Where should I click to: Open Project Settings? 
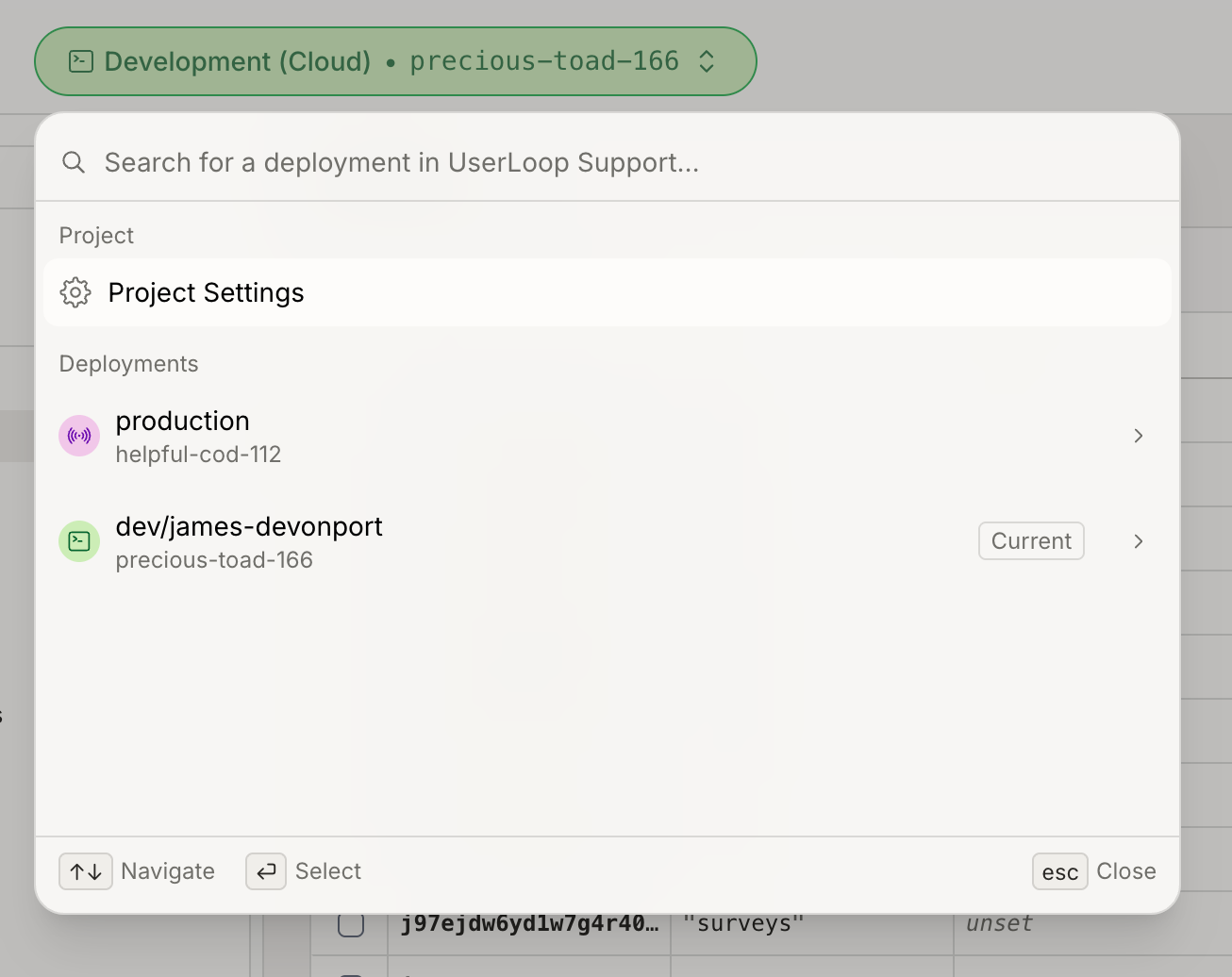point(608,292)
